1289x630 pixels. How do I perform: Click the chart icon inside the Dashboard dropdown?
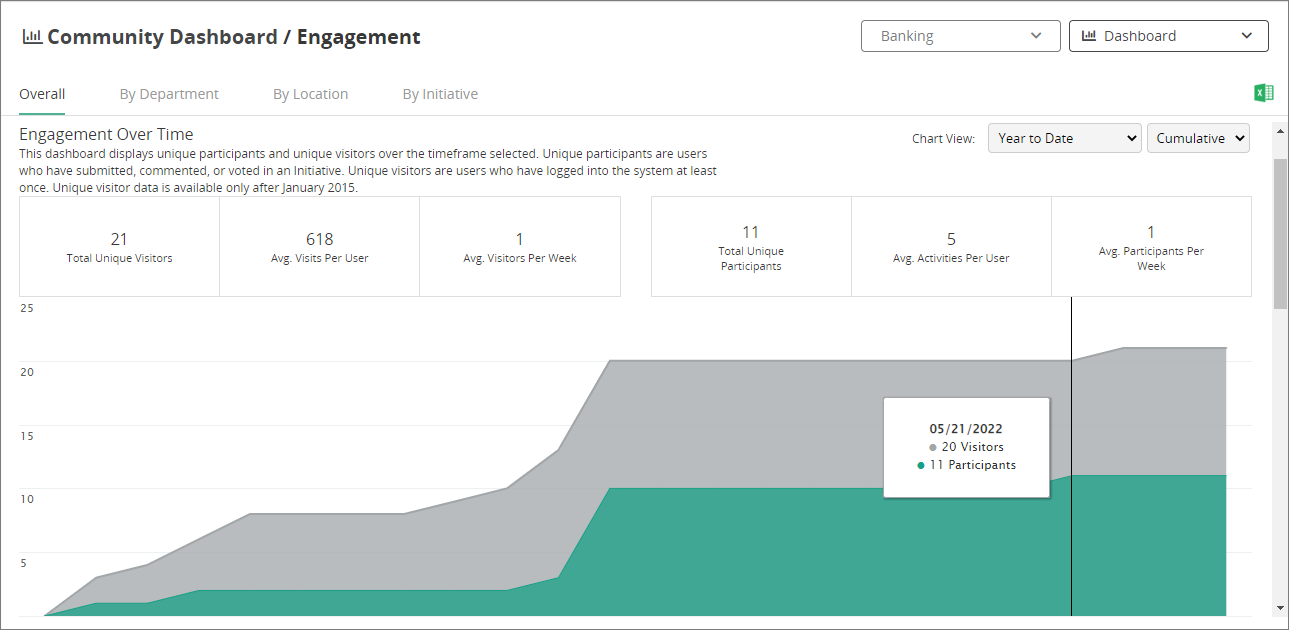pyautogui.click(x=1088, y=36)
